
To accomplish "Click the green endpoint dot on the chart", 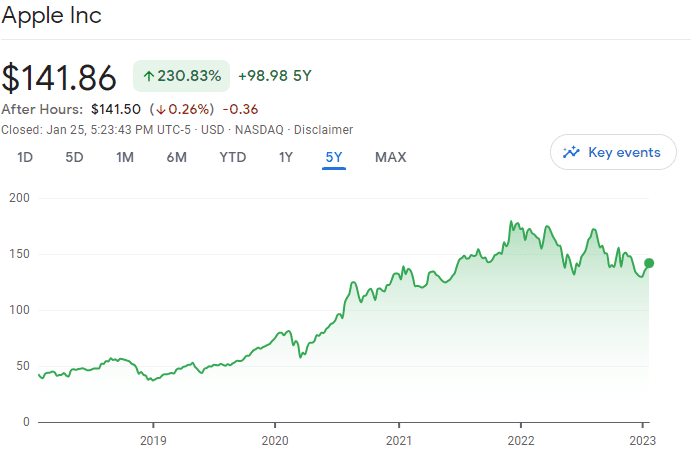I will [649, 263].
